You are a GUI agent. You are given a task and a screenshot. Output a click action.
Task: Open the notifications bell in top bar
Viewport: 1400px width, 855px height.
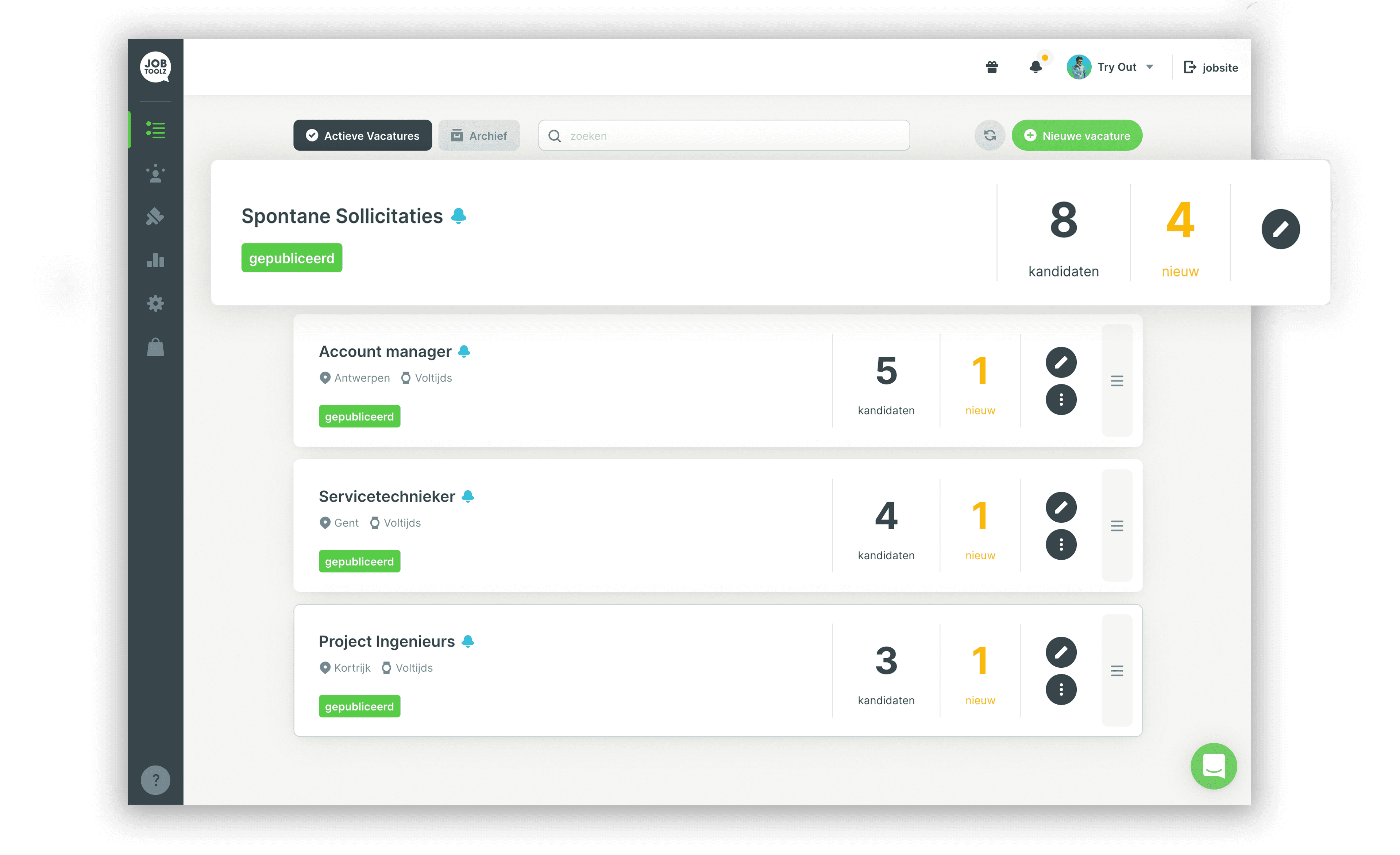pos(1035,67)
